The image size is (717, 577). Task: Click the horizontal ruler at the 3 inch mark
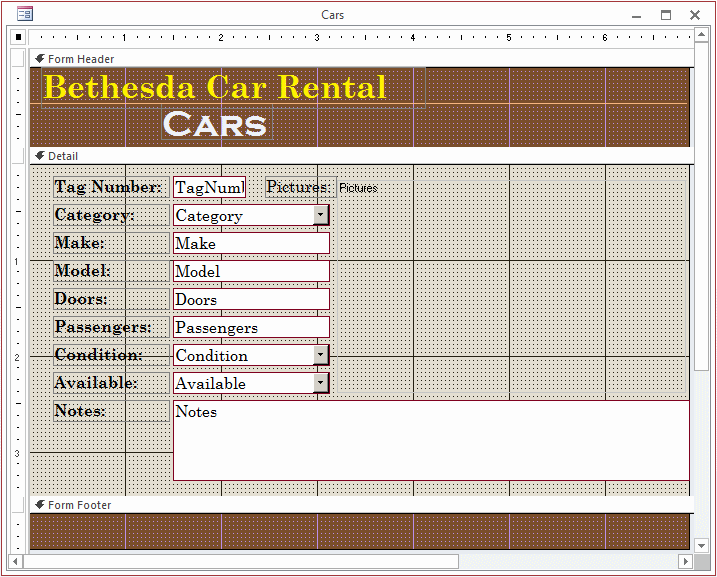[x=317, y=37]
